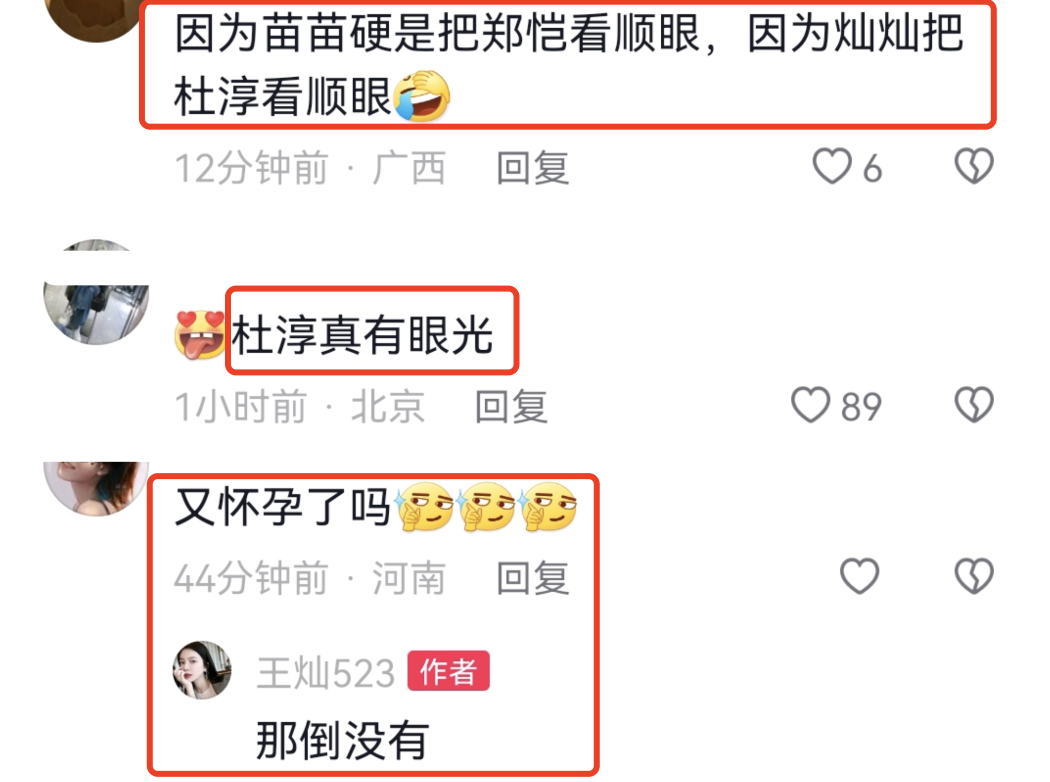Screen dimensions: 1050x782
Task: Tap the red 作者 badge
Action: tap(449, 671)
